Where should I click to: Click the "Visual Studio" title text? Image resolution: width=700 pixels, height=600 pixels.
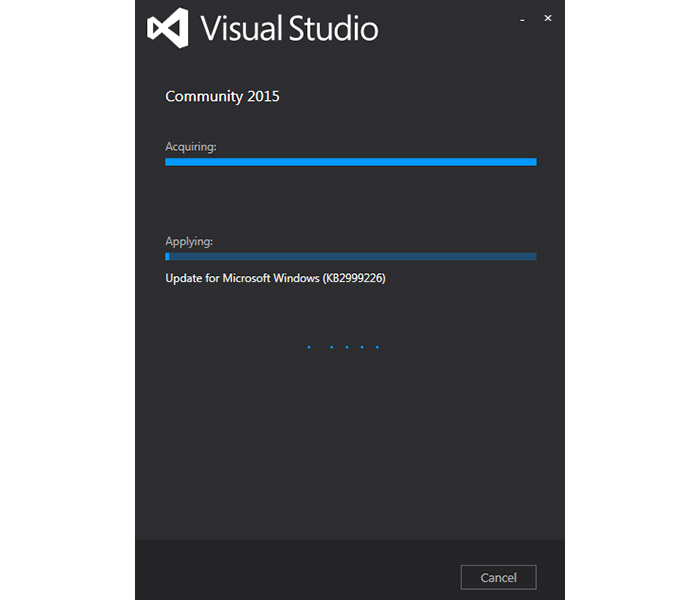pos(289,28)
